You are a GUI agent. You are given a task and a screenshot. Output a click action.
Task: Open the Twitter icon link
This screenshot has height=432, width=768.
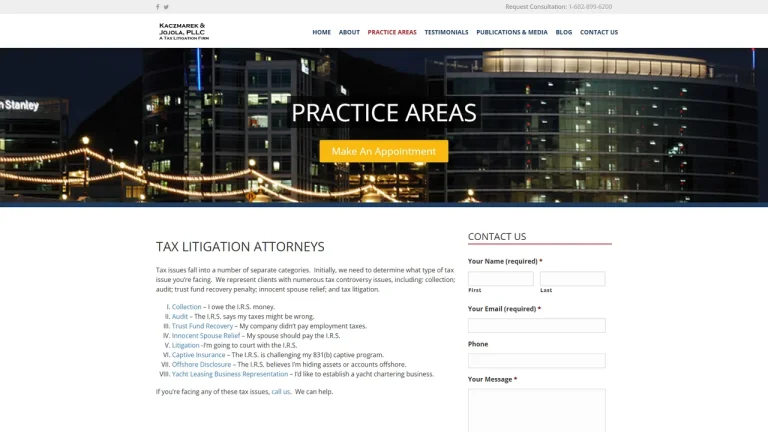click(167, 7)
